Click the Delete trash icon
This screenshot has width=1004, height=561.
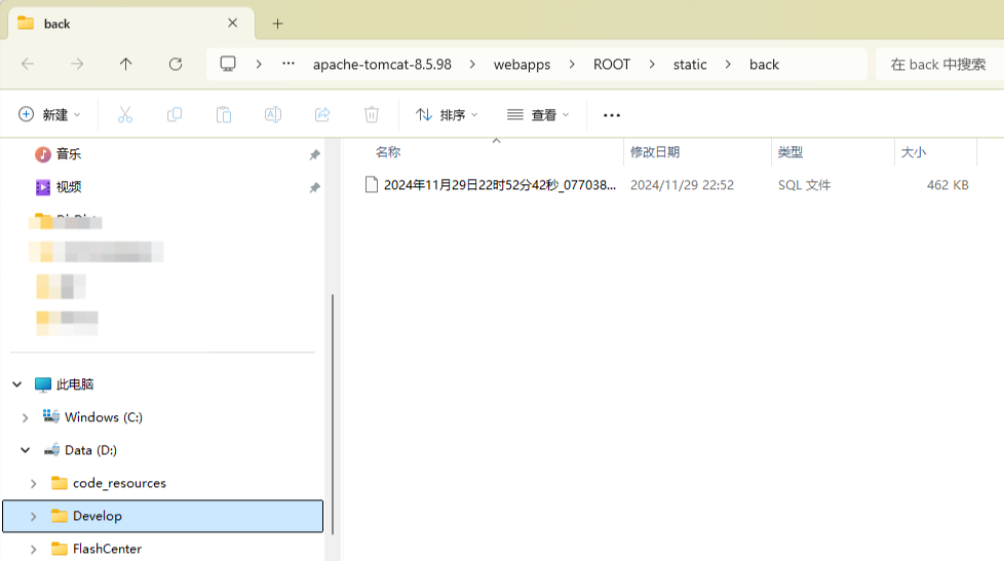371,115
